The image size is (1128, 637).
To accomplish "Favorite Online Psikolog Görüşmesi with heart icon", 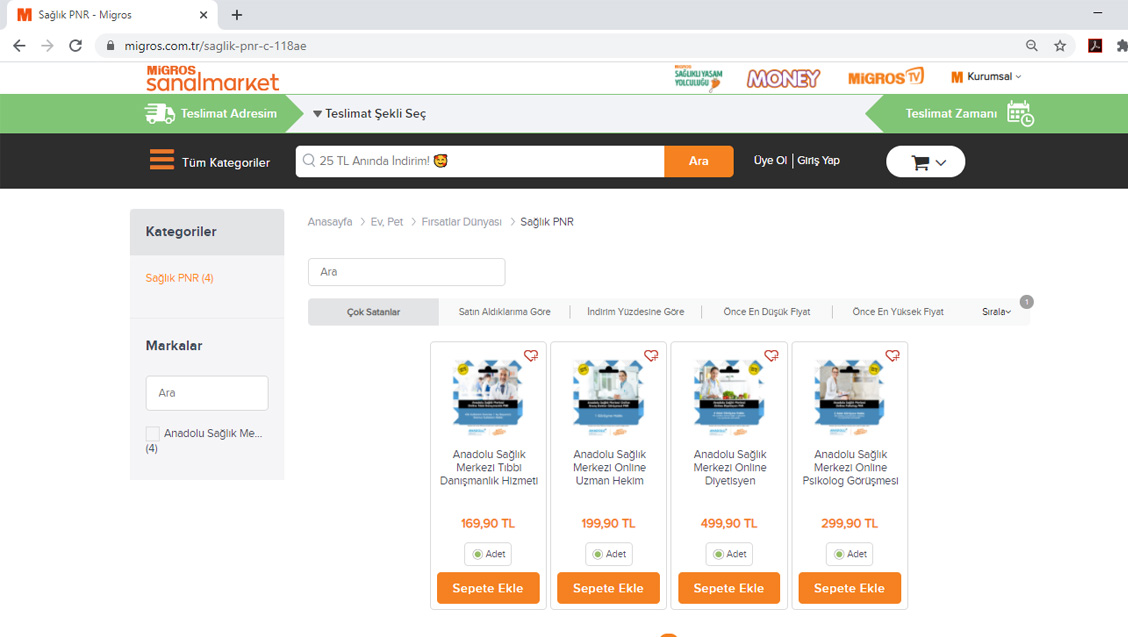I will point(892,356).
